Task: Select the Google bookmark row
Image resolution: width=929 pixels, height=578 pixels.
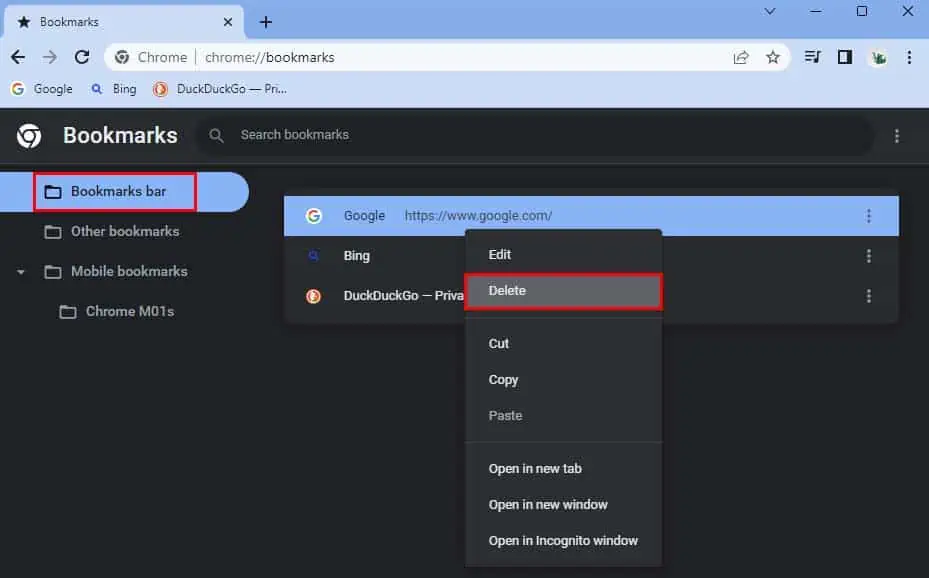Action: (591, 216)
